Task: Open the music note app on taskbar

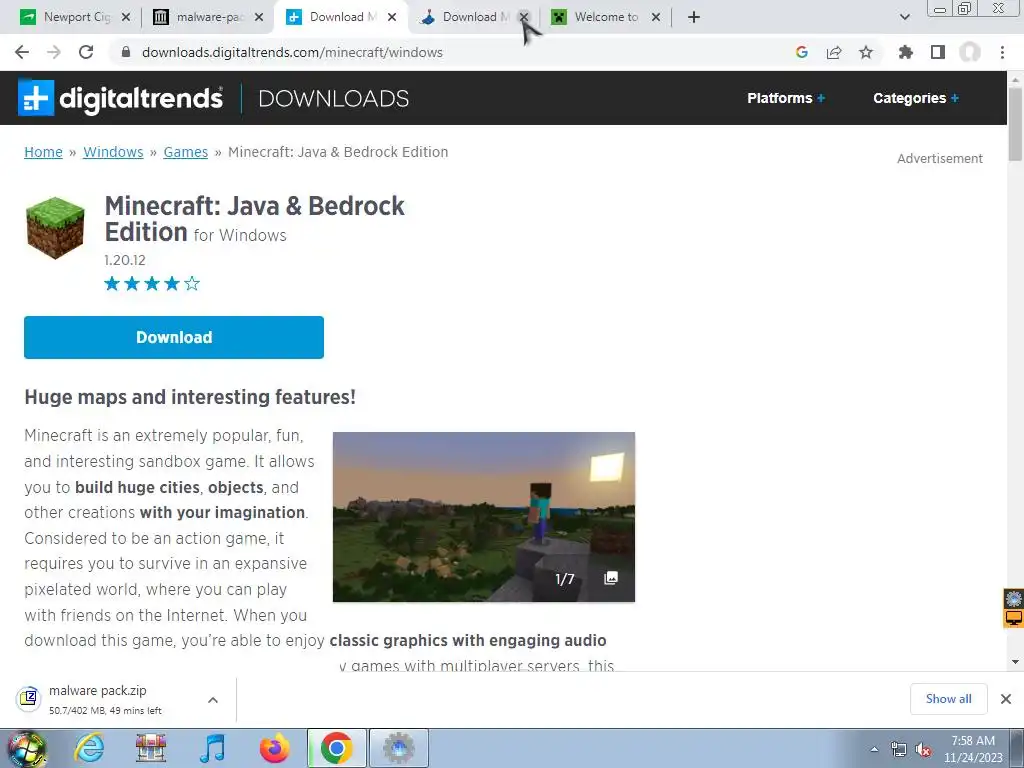Action: [x=212, y=748]
